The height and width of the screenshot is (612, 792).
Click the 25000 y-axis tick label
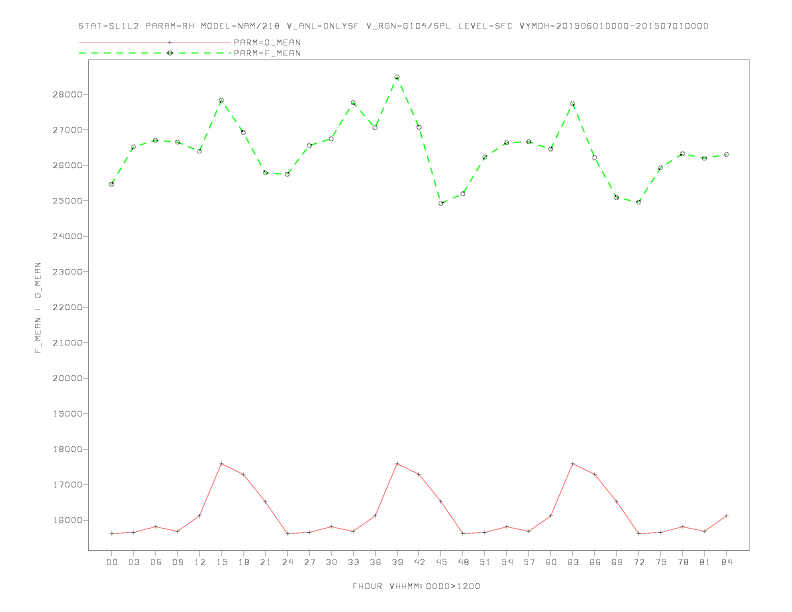[68, 201]
